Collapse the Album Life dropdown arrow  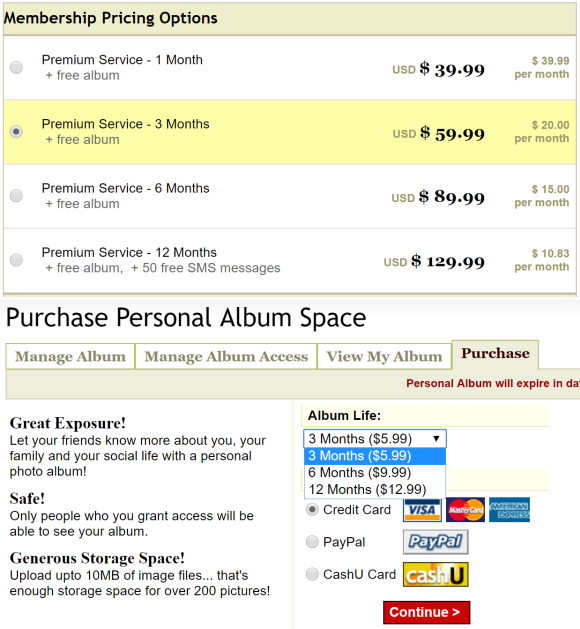click(x=436, y=438)
